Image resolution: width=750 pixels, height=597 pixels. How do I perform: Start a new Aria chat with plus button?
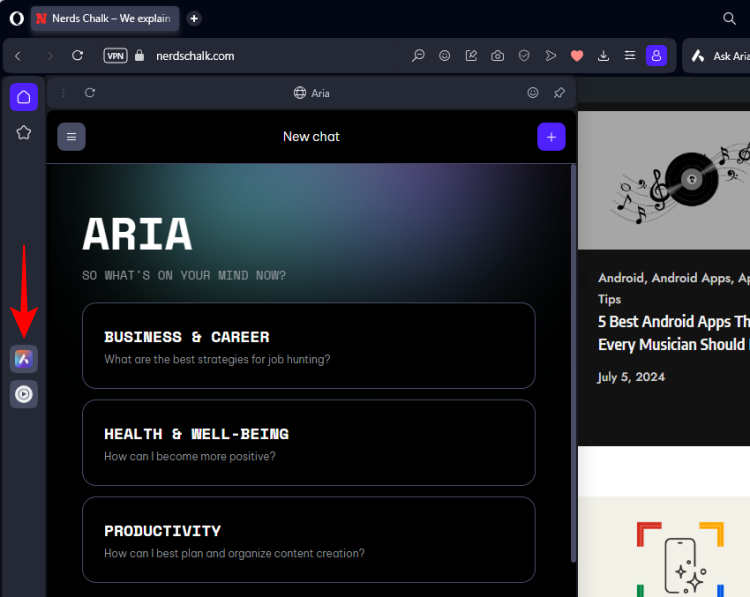pos(551,137)
